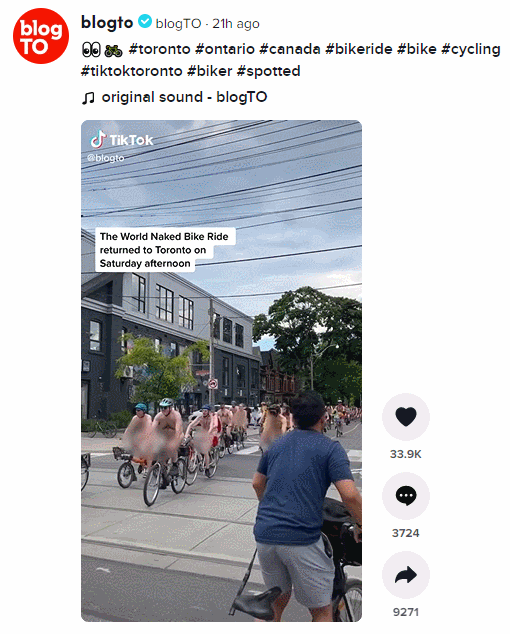Open the #cycling hashtag

pyautogui.click(x=471, y=49)
